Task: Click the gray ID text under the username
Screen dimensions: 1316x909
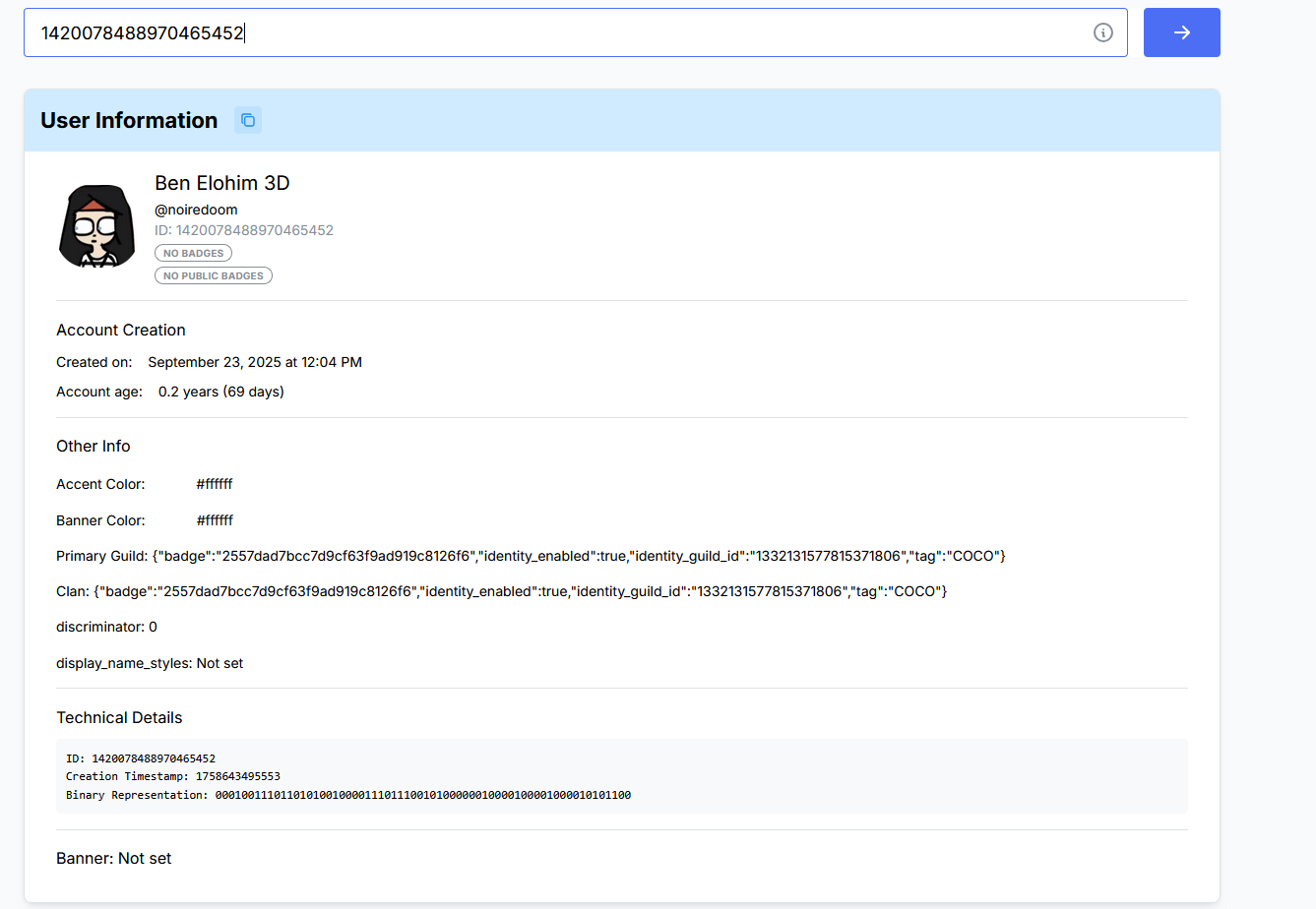Action: [244, 230]
